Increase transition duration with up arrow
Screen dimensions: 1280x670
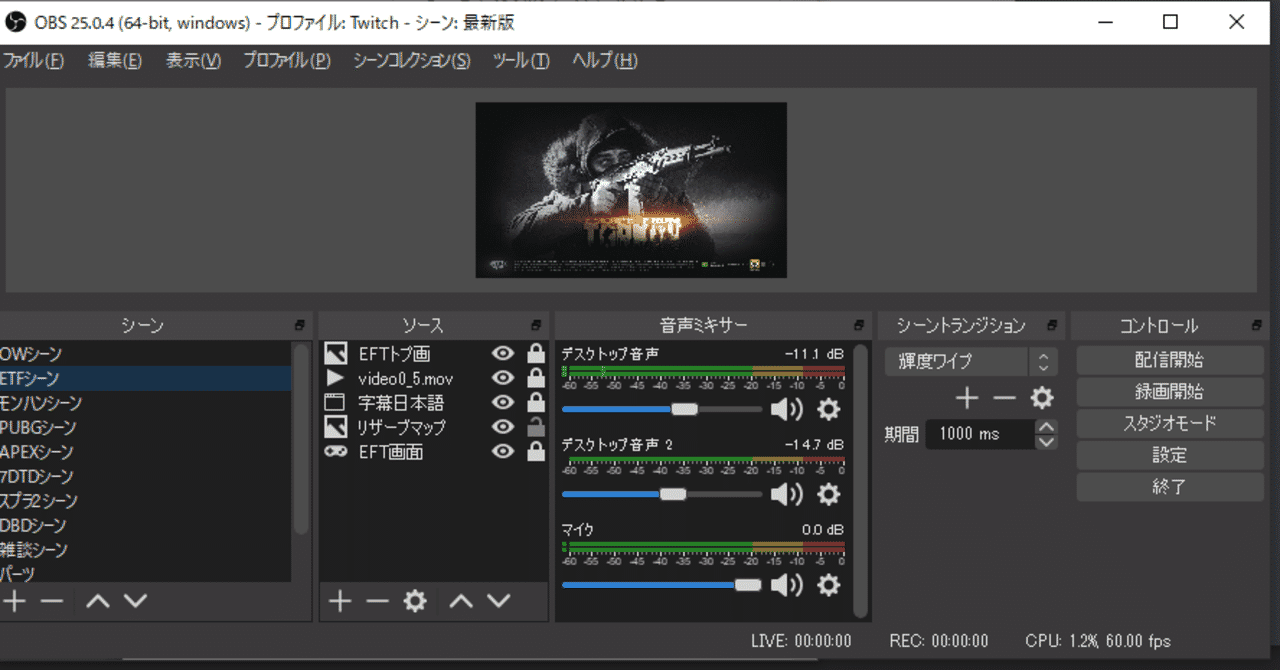pyautogui.click(x=1046, y=427)
